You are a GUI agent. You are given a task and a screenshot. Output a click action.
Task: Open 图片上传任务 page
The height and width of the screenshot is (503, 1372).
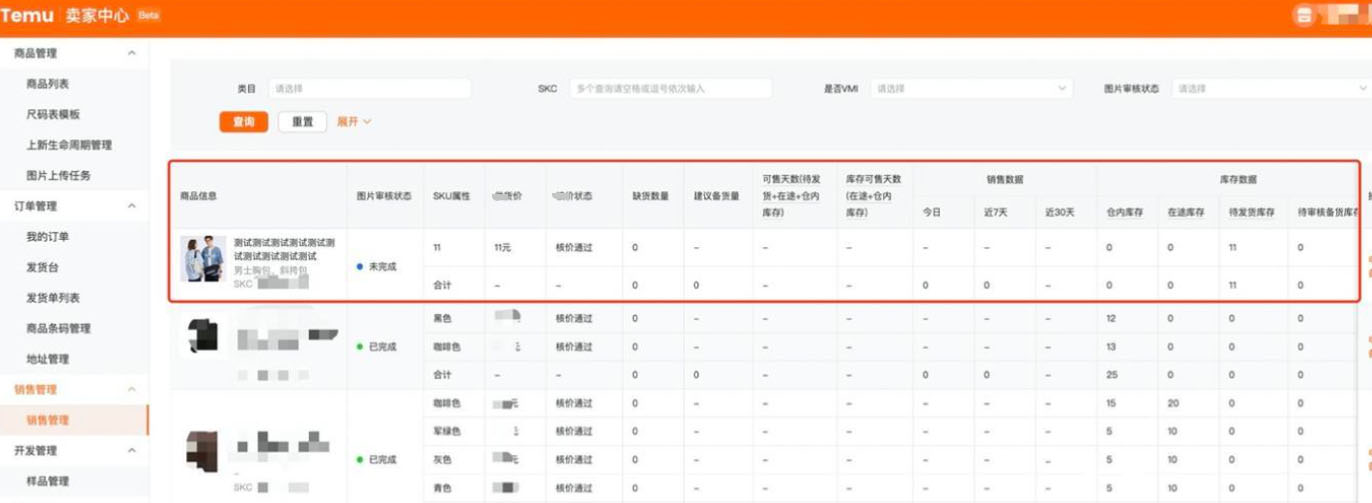point(58,175)
